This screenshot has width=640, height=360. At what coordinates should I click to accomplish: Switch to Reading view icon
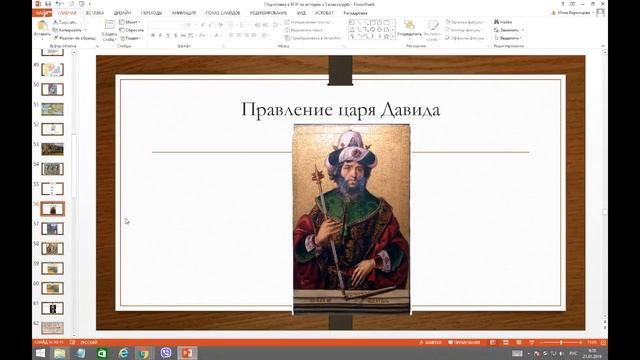coord(519,342)
